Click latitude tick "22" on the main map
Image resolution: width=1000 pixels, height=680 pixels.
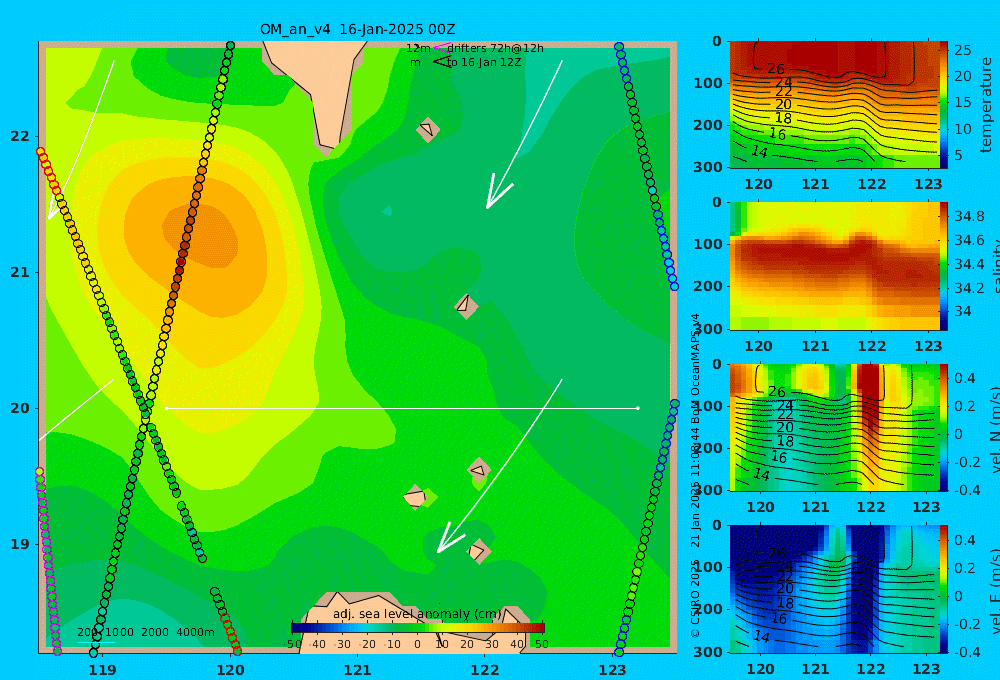click(x=20, y=136)
